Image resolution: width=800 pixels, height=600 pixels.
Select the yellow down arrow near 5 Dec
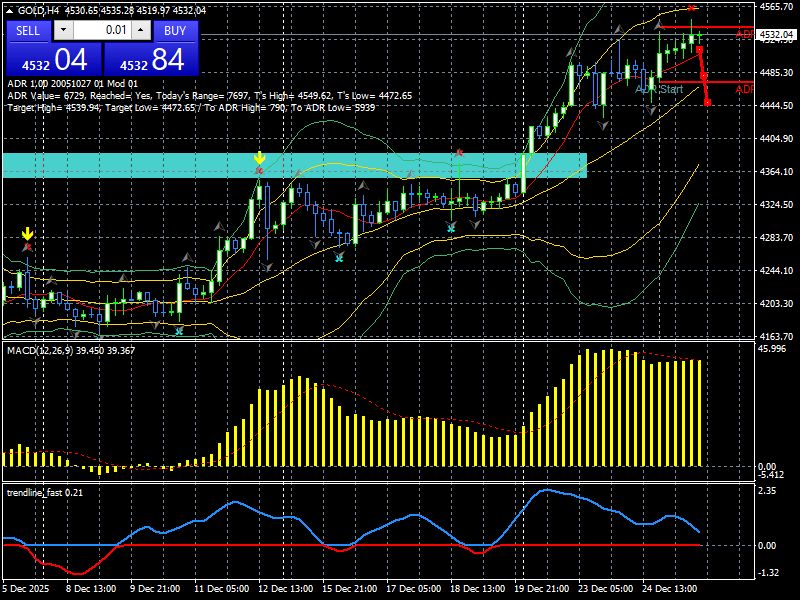pos(28,234)
